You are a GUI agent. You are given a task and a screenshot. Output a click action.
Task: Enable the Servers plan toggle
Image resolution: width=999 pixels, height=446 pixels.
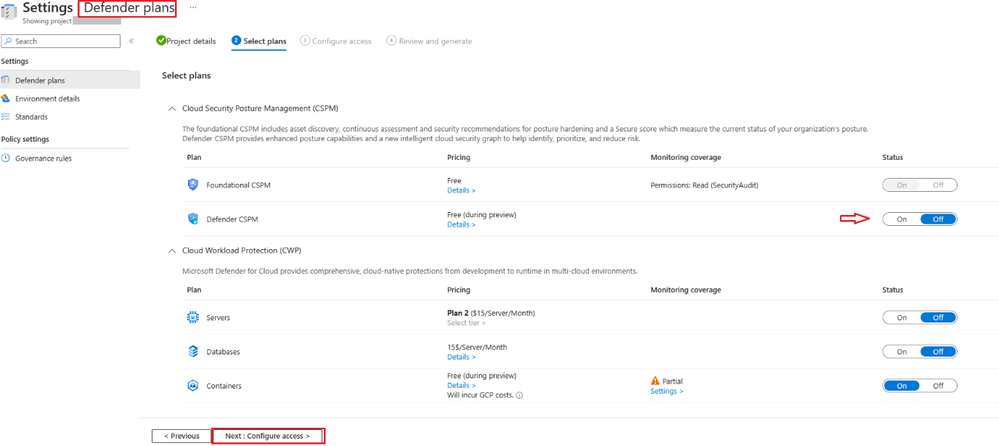coord(901,317)
